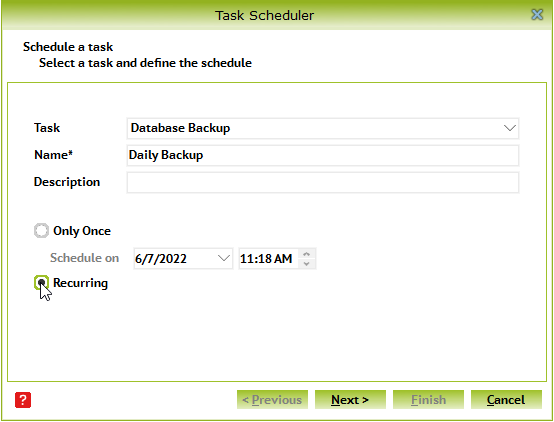The image size is (554, 422).
Task: Close the Task Scheduler dialog
Action: 537,14
